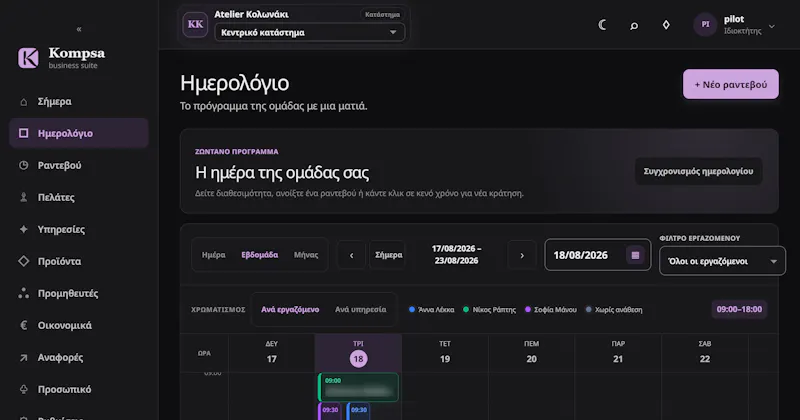
Task: Click Άννα Λόκκα blue legend dot
Action: coord(412,309)
